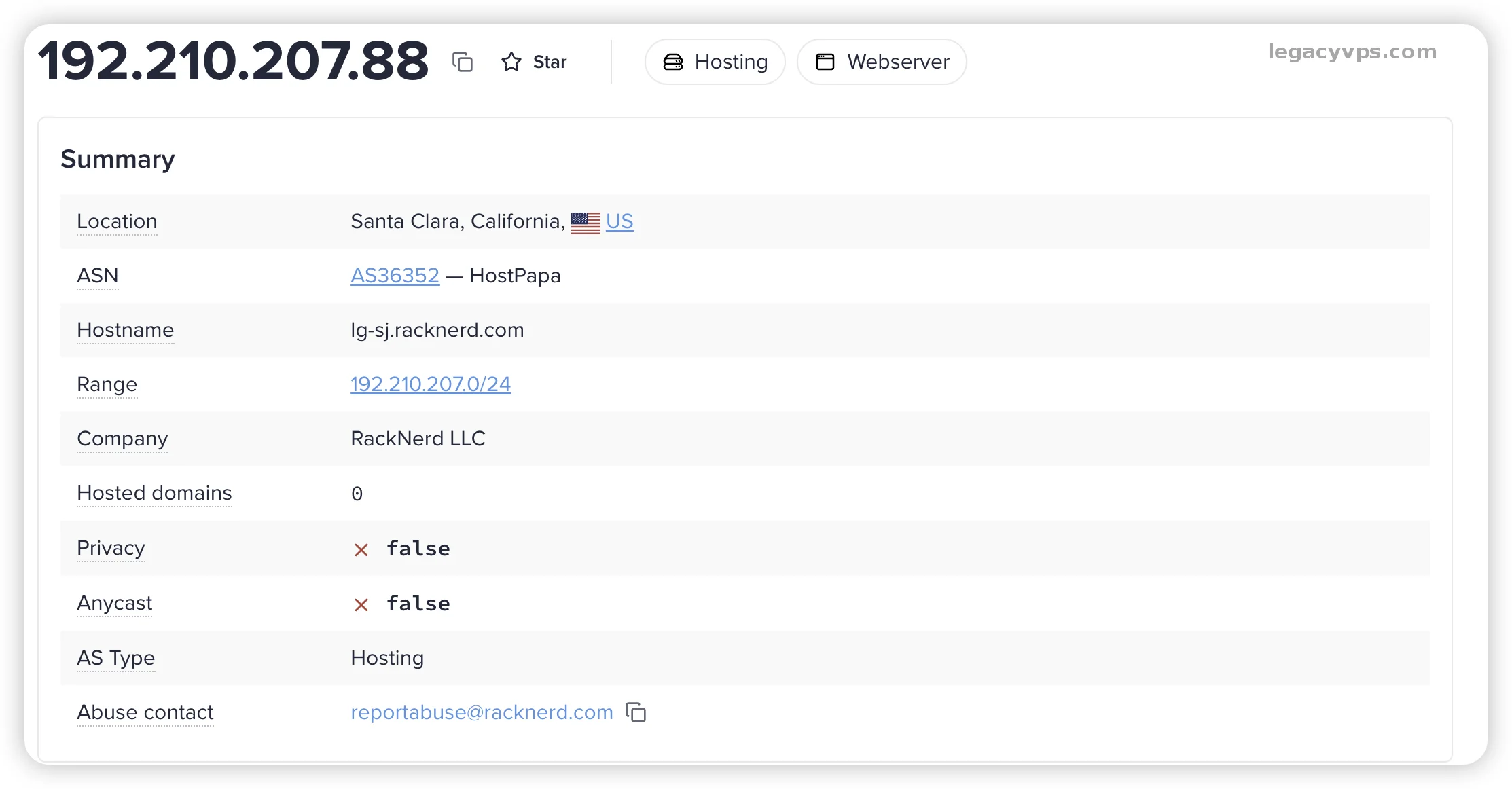The image size is (1512, 789).
Task: Copy the abuse contact email address
Action: 636,712
